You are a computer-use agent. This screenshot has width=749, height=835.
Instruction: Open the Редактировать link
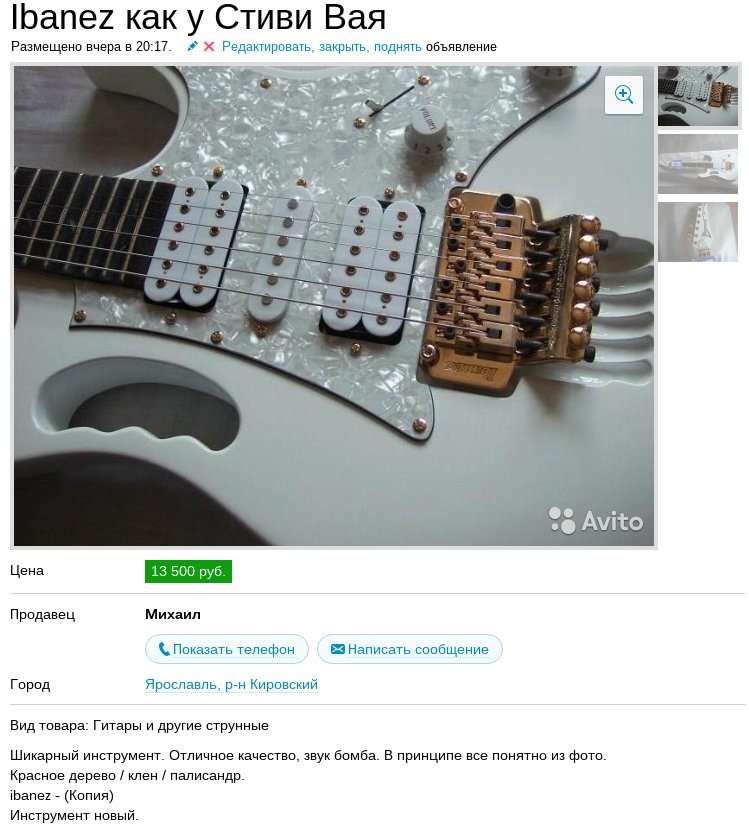click(268, 47)
